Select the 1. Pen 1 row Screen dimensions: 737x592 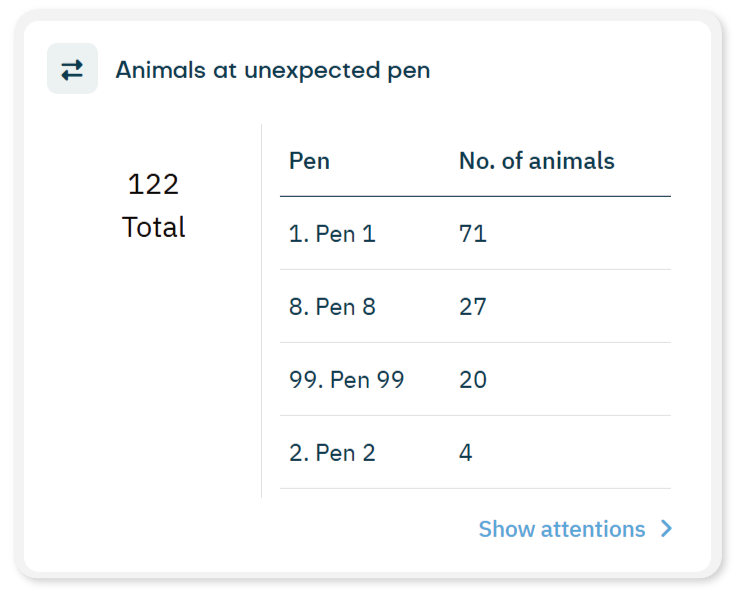click(475, 234)
